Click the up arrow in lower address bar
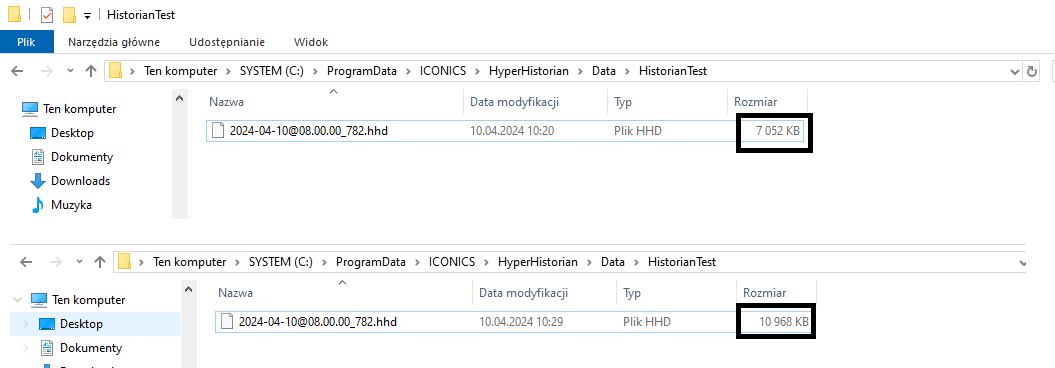 click(100, 262)
